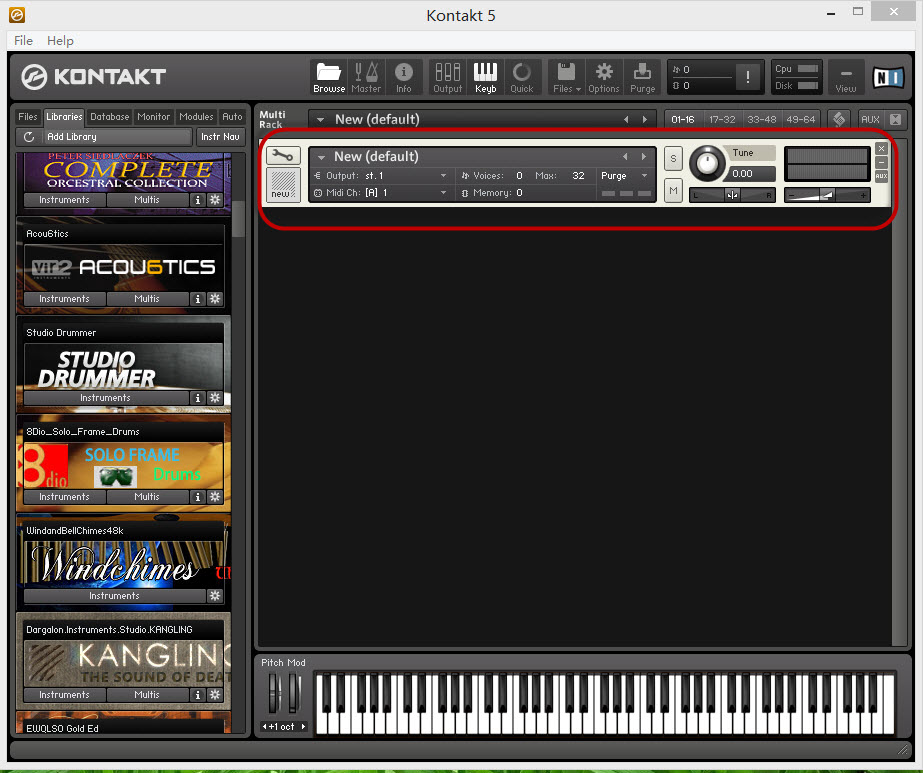The height and width of the screenshot is (773, 923).
Task: Open Acou6tics Instruments list
Action: [64, 298]
